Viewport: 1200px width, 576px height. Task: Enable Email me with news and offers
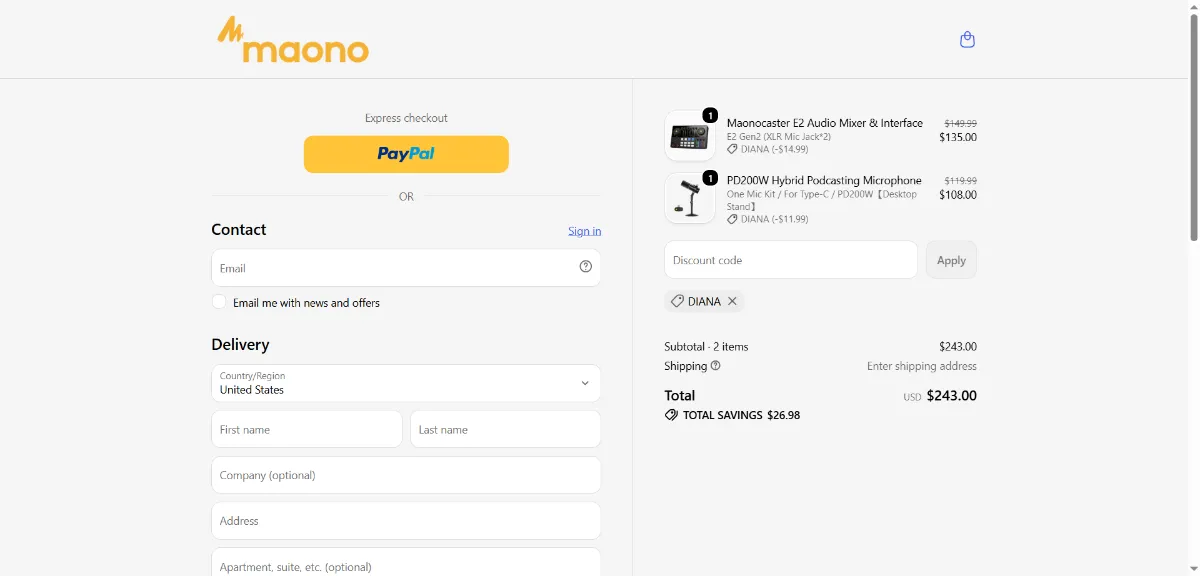[x=219, y=302]
